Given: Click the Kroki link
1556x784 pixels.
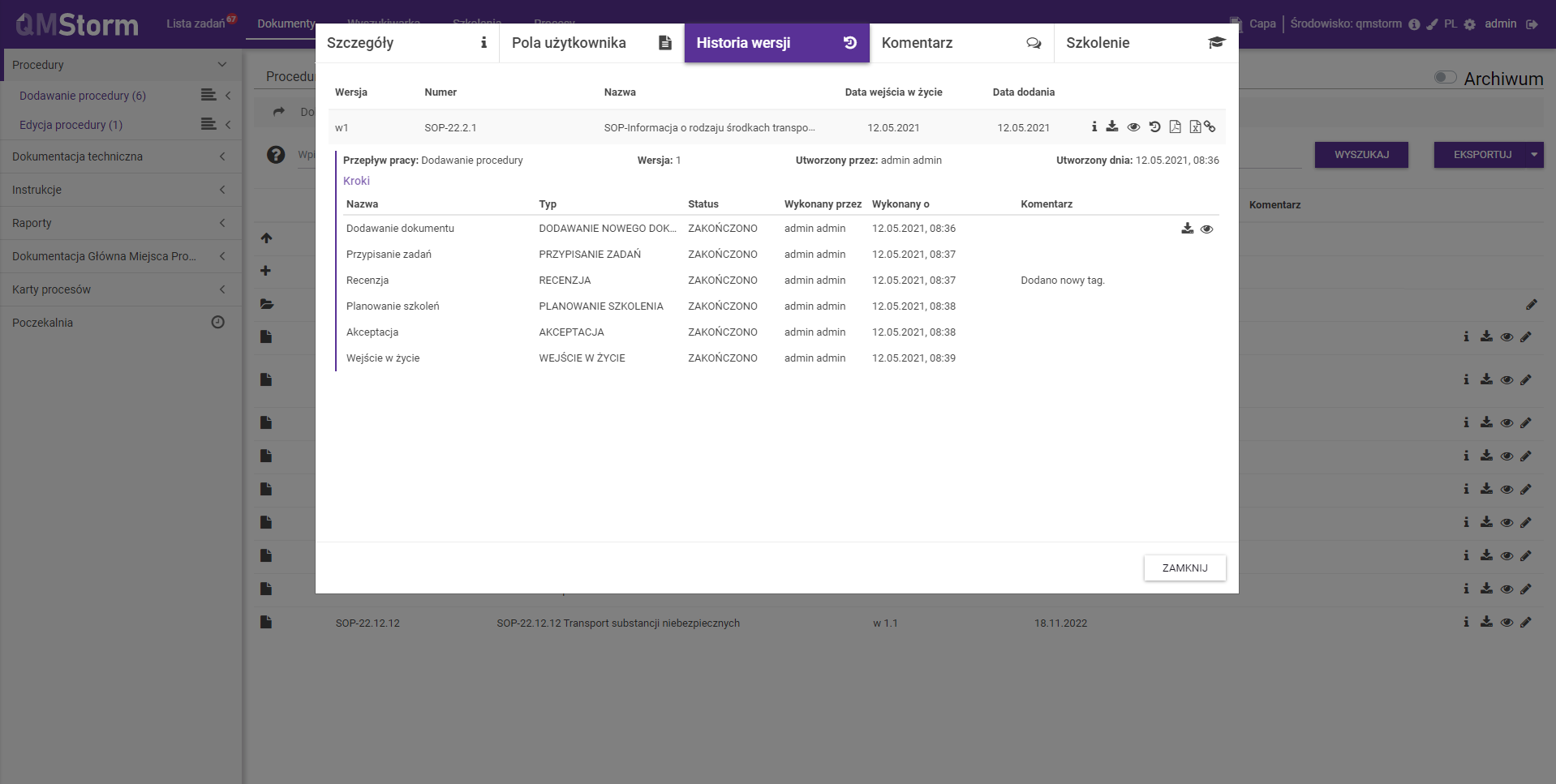Looking at the screenshot, I should (x=356, y=181).
